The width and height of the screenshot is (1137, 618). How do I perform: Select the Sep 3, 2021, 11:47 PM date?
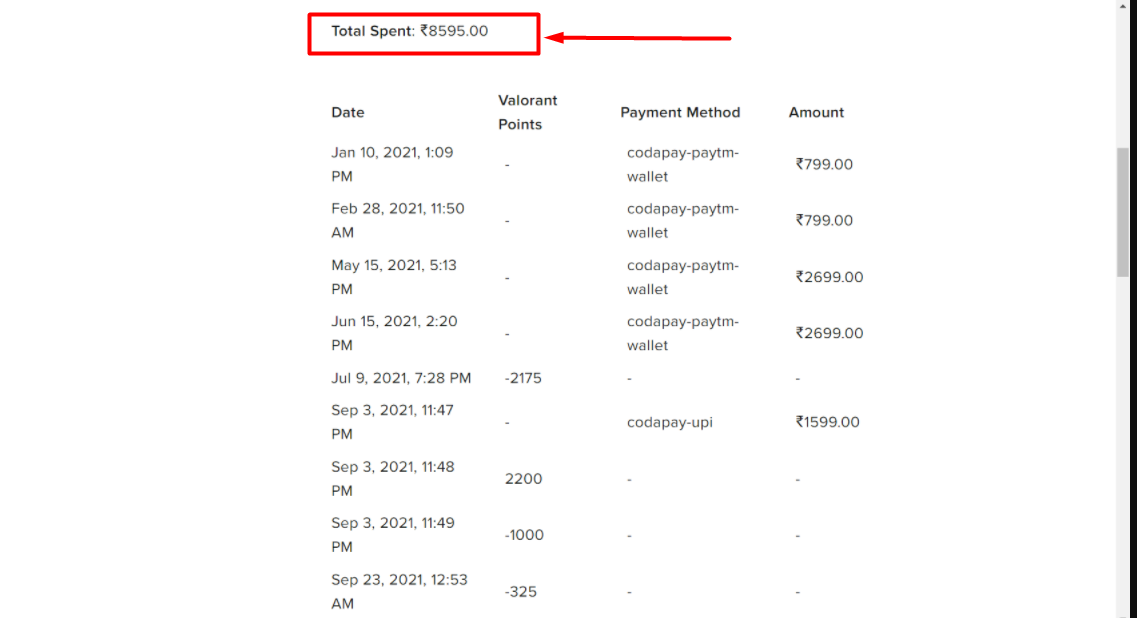pyautogui.click(x=392, y=422)
